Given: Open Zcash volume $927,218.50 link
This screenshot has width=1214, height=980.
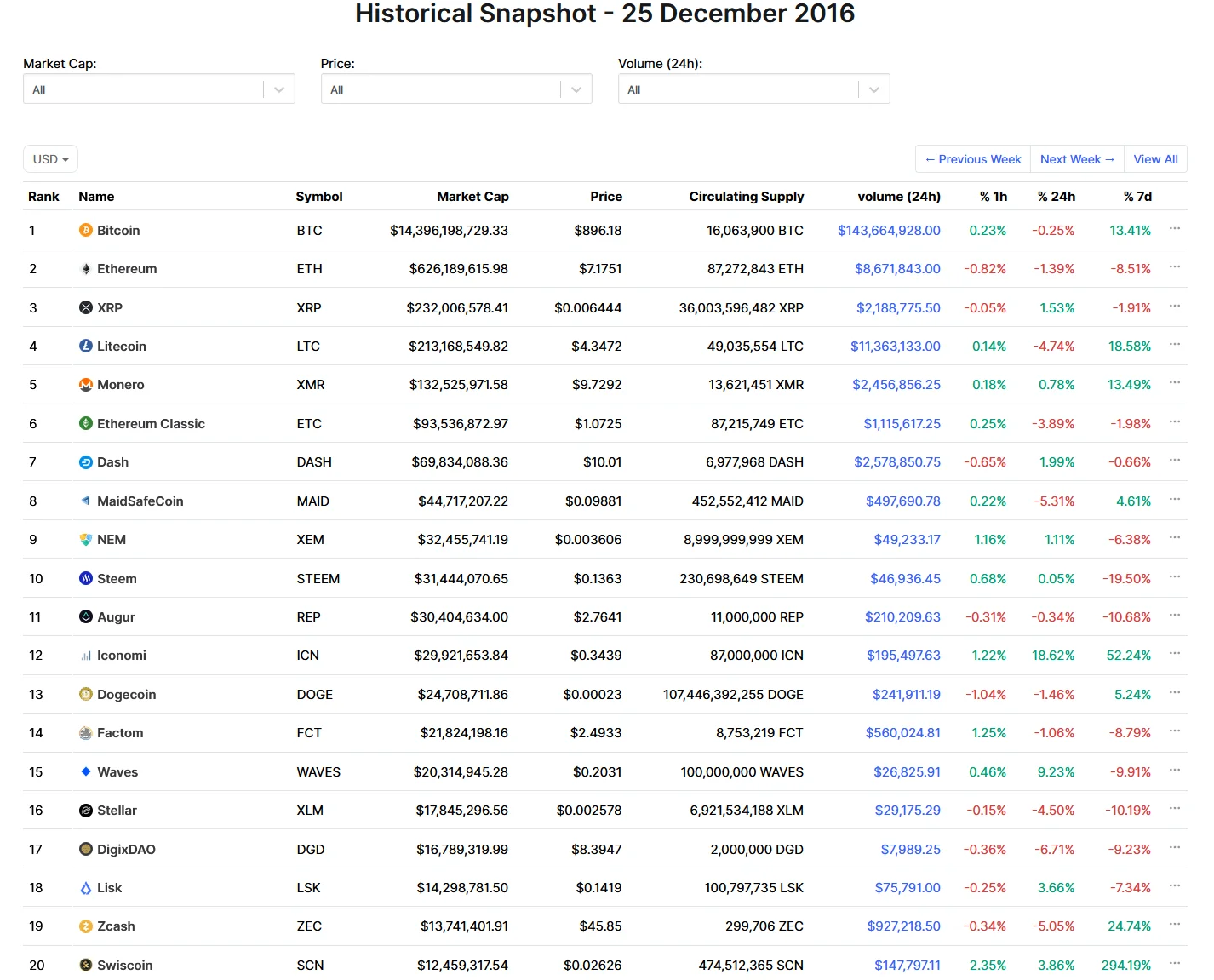Looking at the screenshot, I should point(904,926).
